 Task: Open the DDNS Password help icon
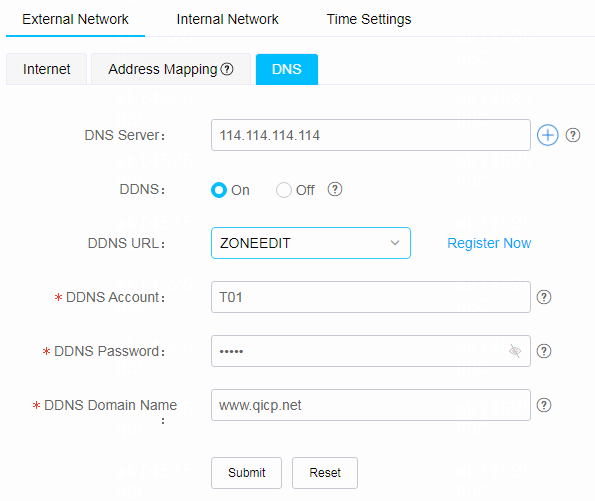(x=543, y=351)
